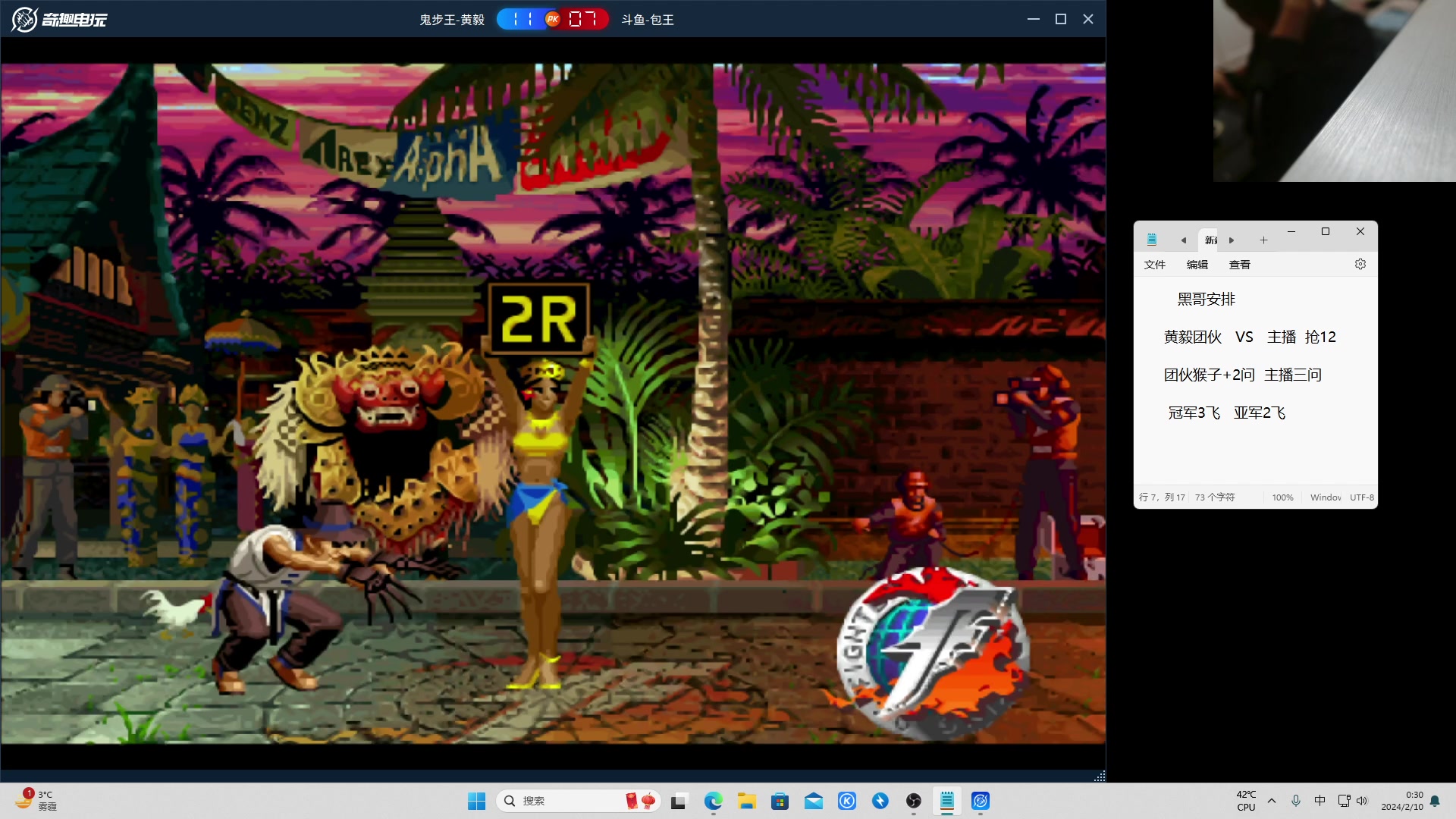The height and width of the screenshot is (819, 1456).
Task: Add a new Notepad tab
Action: (1263, 240)
